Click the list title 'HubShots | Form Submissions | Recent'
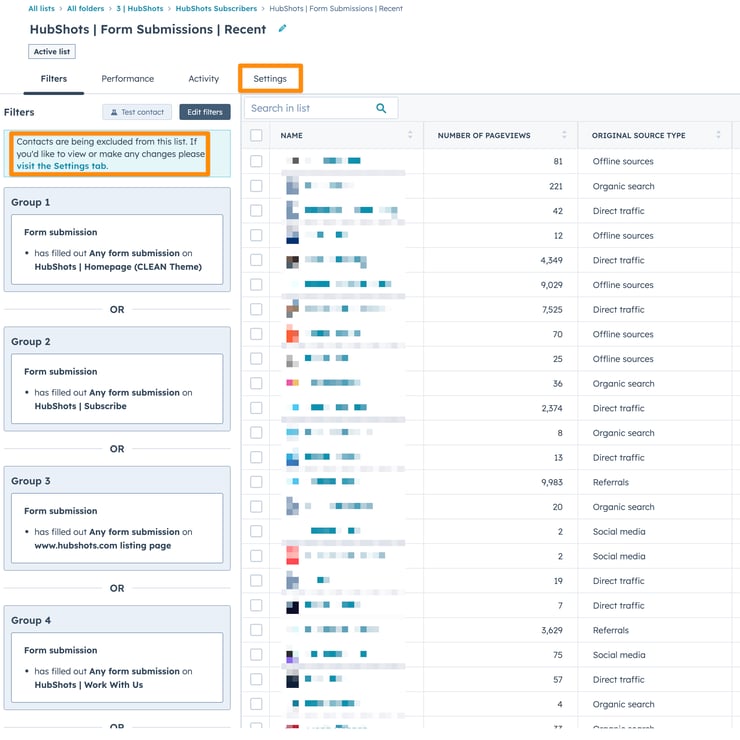This screenshot has height=740, width=740. point(148,29)
